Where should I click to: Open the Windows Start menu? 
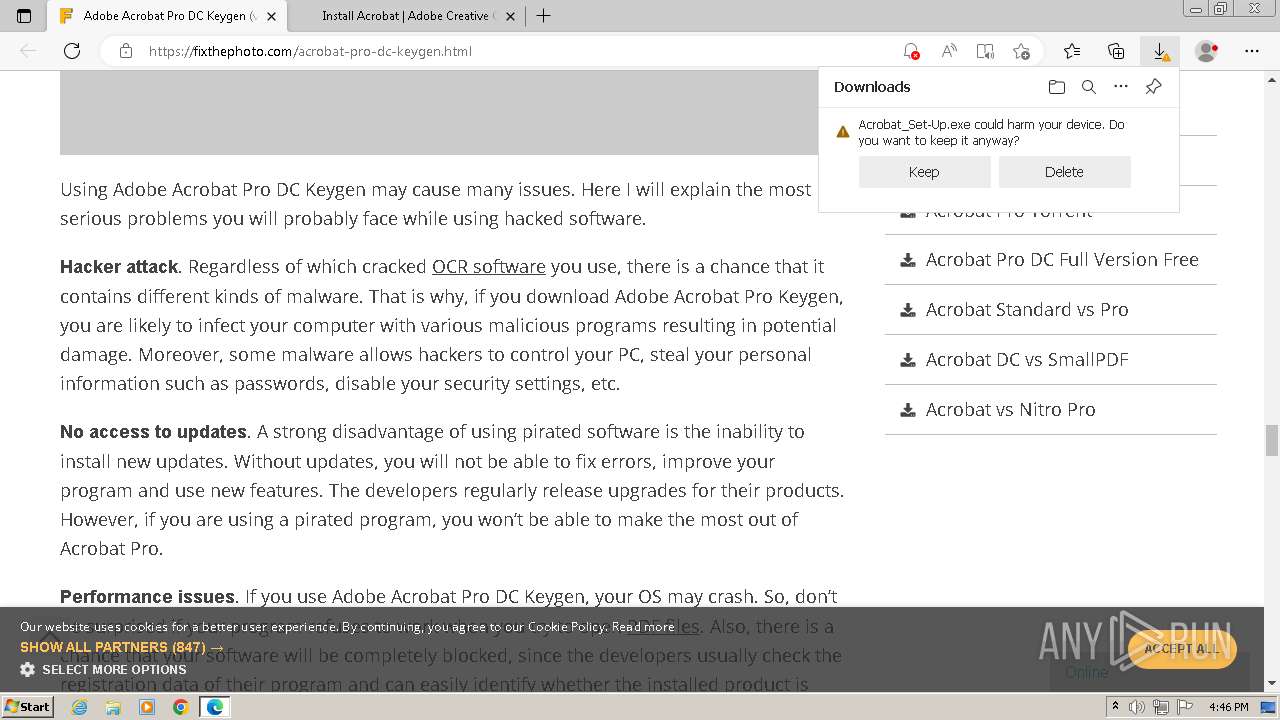[x=27, y=706]
